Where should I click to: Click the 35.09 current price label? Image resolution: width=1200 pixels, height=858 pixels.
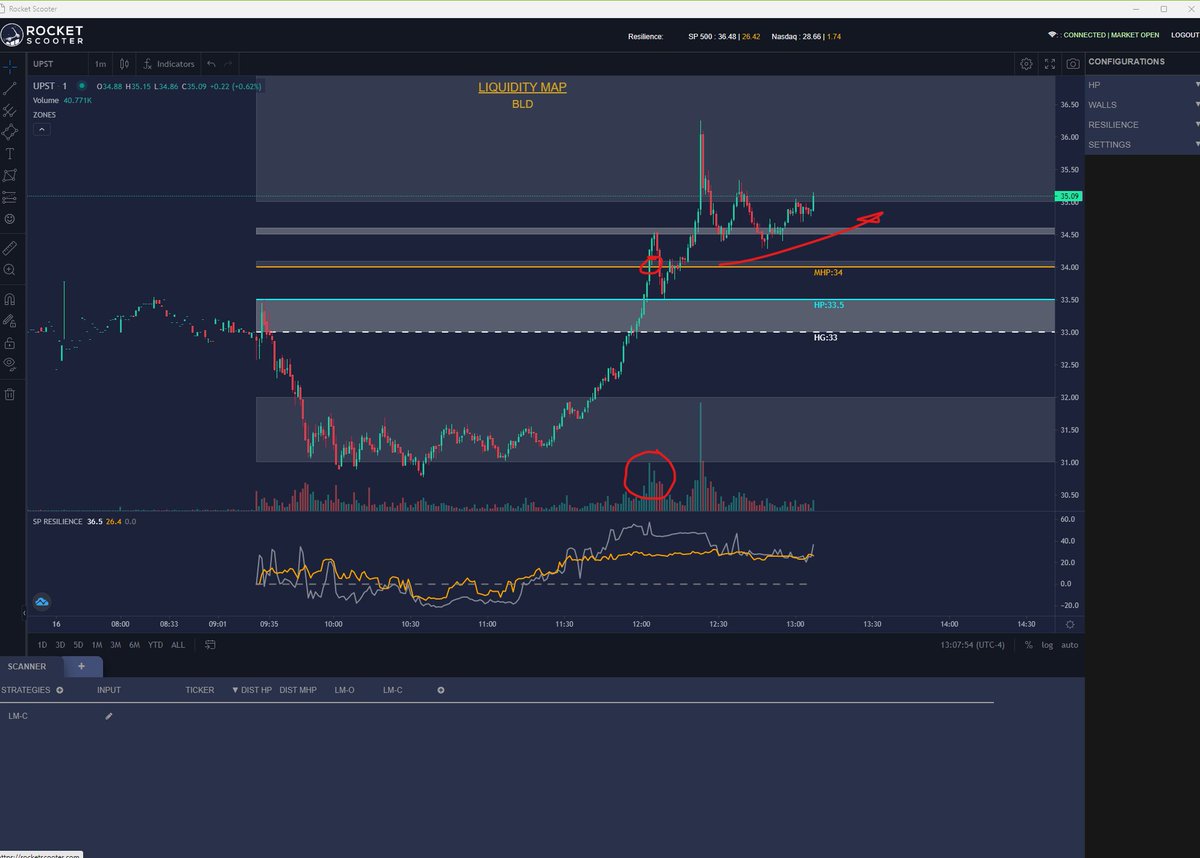[1069, 196]
